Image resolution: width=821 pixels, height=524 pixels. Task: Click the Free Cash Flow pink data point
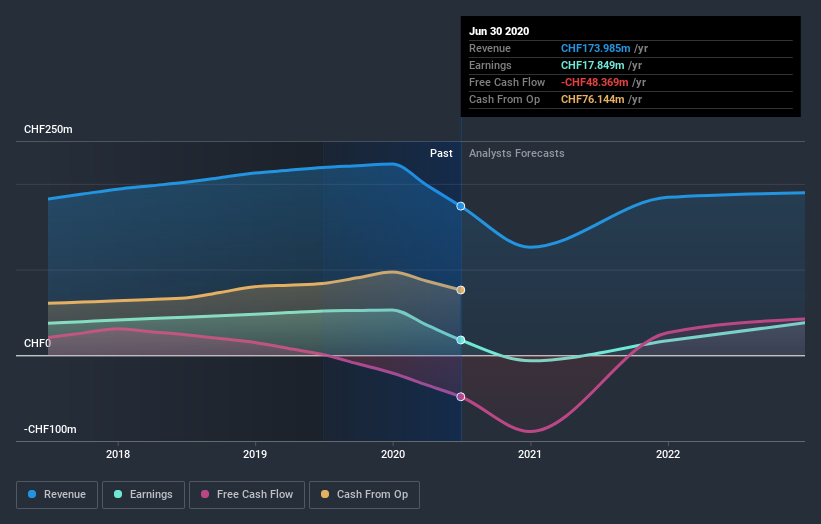point(461,397)
